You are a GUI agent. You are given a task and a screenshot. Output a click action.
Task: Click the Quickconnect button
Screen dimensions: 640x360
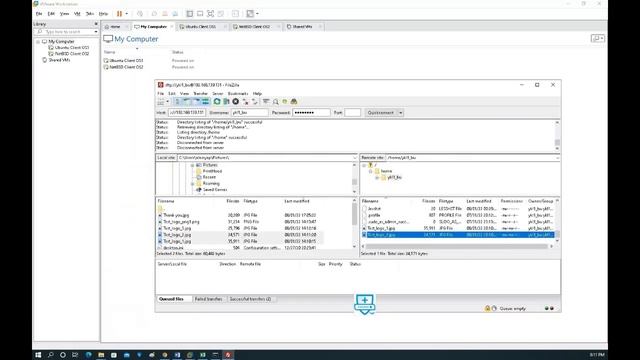coord(381,113)
